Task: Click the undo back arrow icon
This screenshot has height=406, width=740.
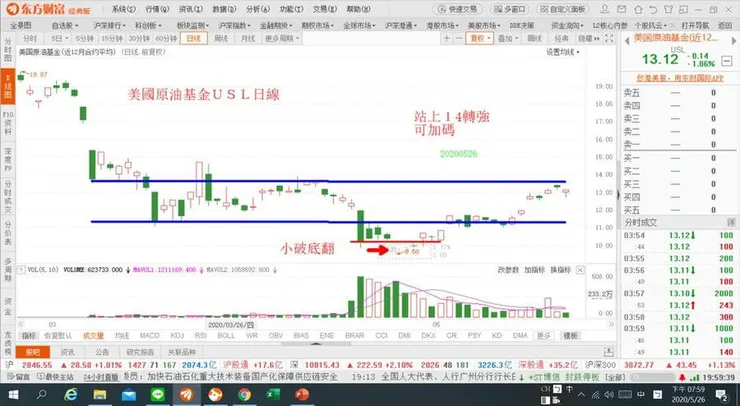Action: point(653,9)
